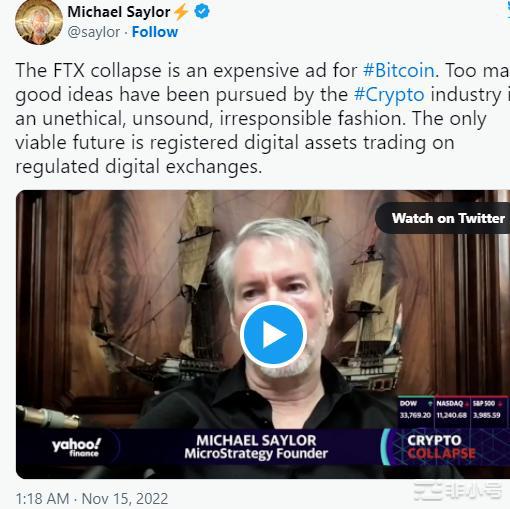Click the blue verified badge
The width and height of the screenshot is (510, 509).
202,12
